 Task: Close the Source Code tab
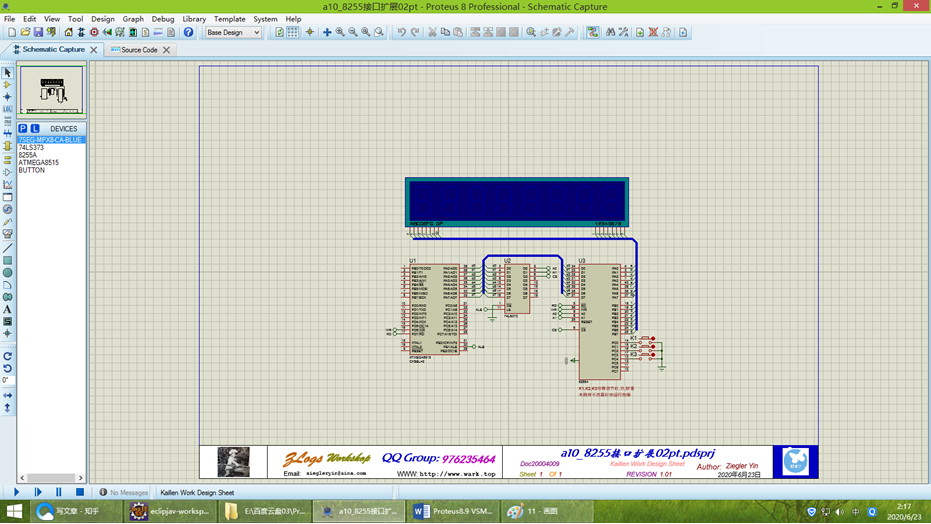click(166, 50)
